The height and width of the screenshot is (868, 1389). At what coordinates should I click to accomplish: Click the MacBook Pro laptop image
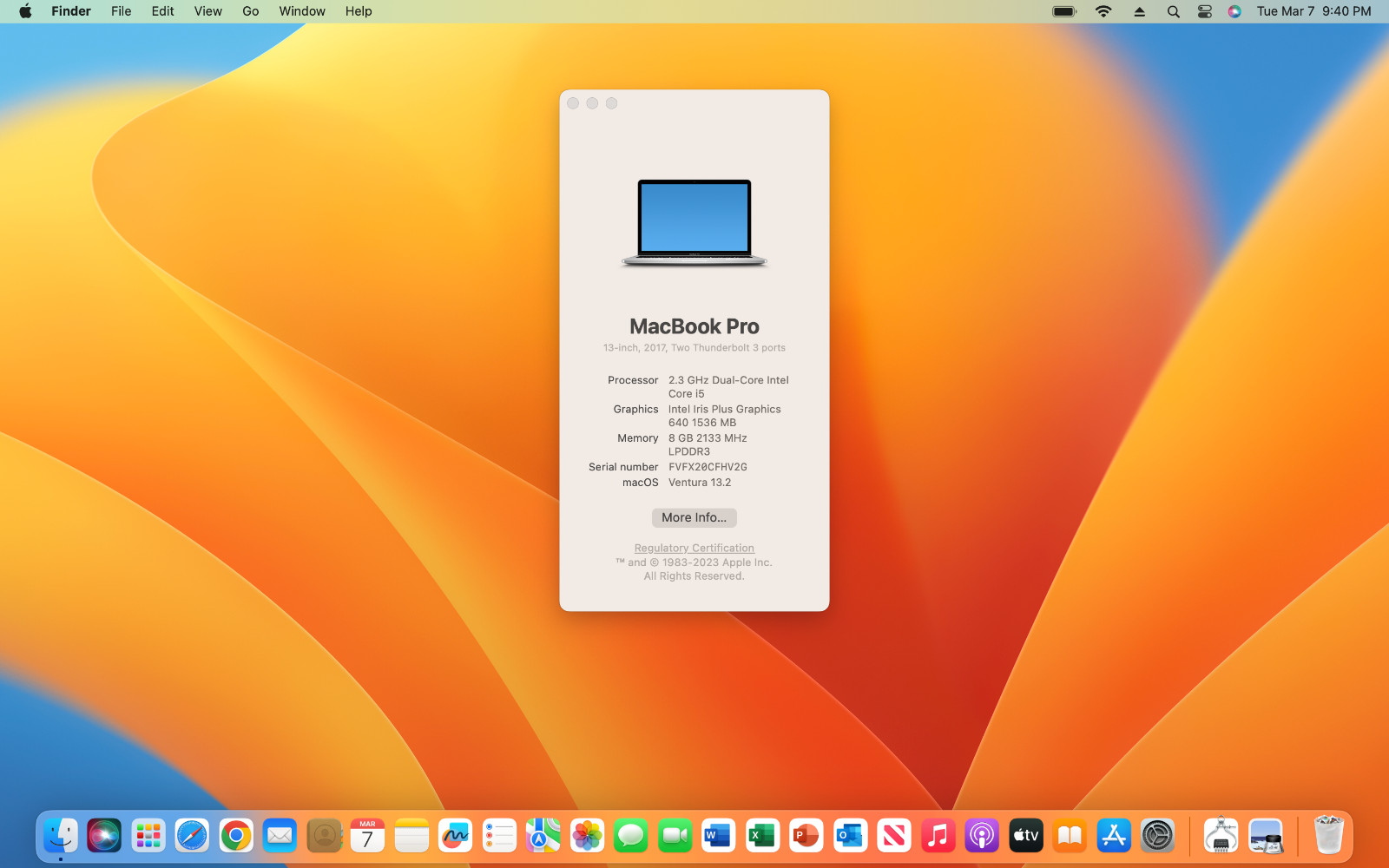pos(694,223)
